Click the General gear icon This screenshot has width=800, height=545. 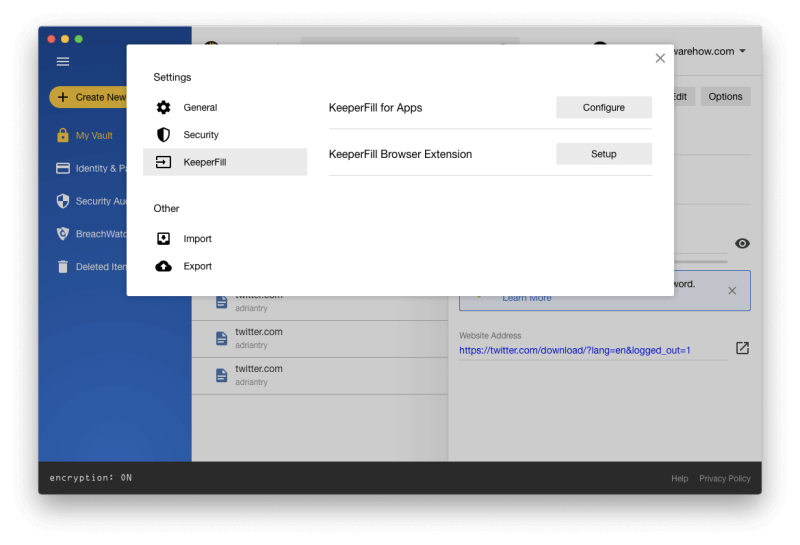pyautogui.click(x=163, y=107)
